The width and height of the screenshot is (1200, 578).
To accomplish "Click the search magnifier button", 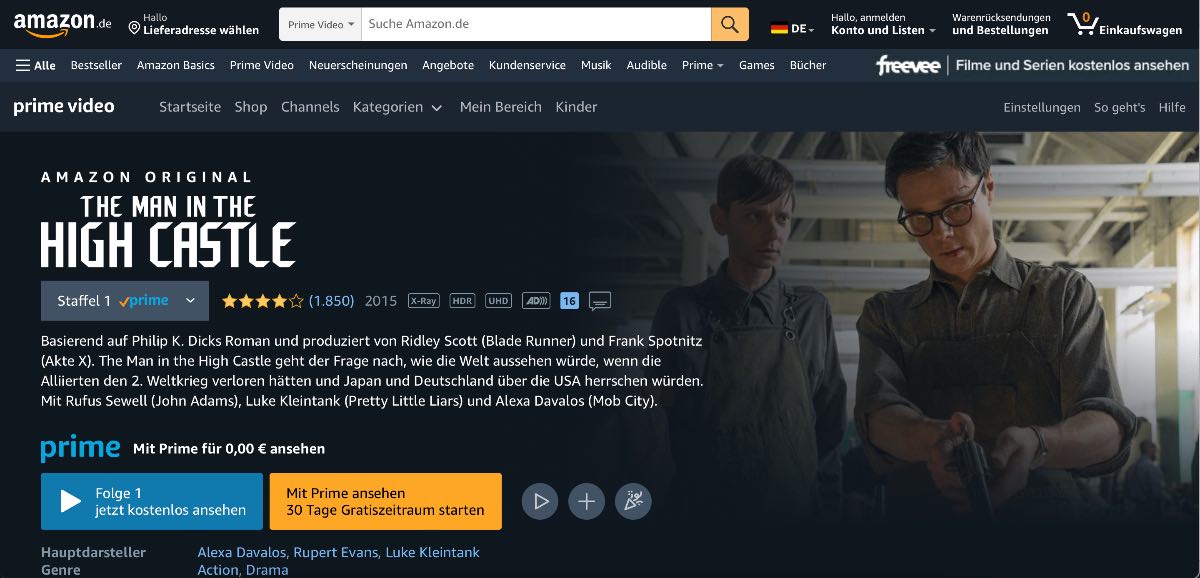I will tap(730, 24).
